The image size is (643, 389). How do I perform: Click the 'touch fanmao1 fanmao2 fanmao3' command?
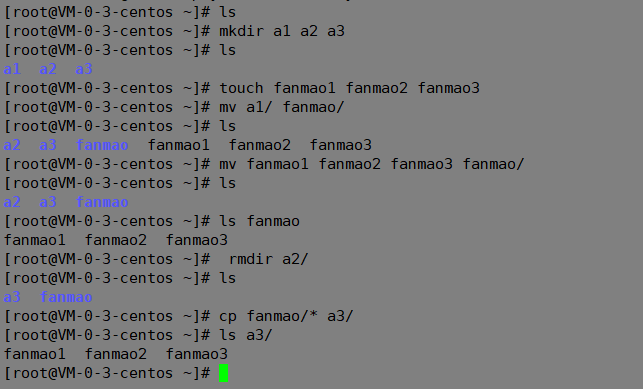click(x=349, y=88)
